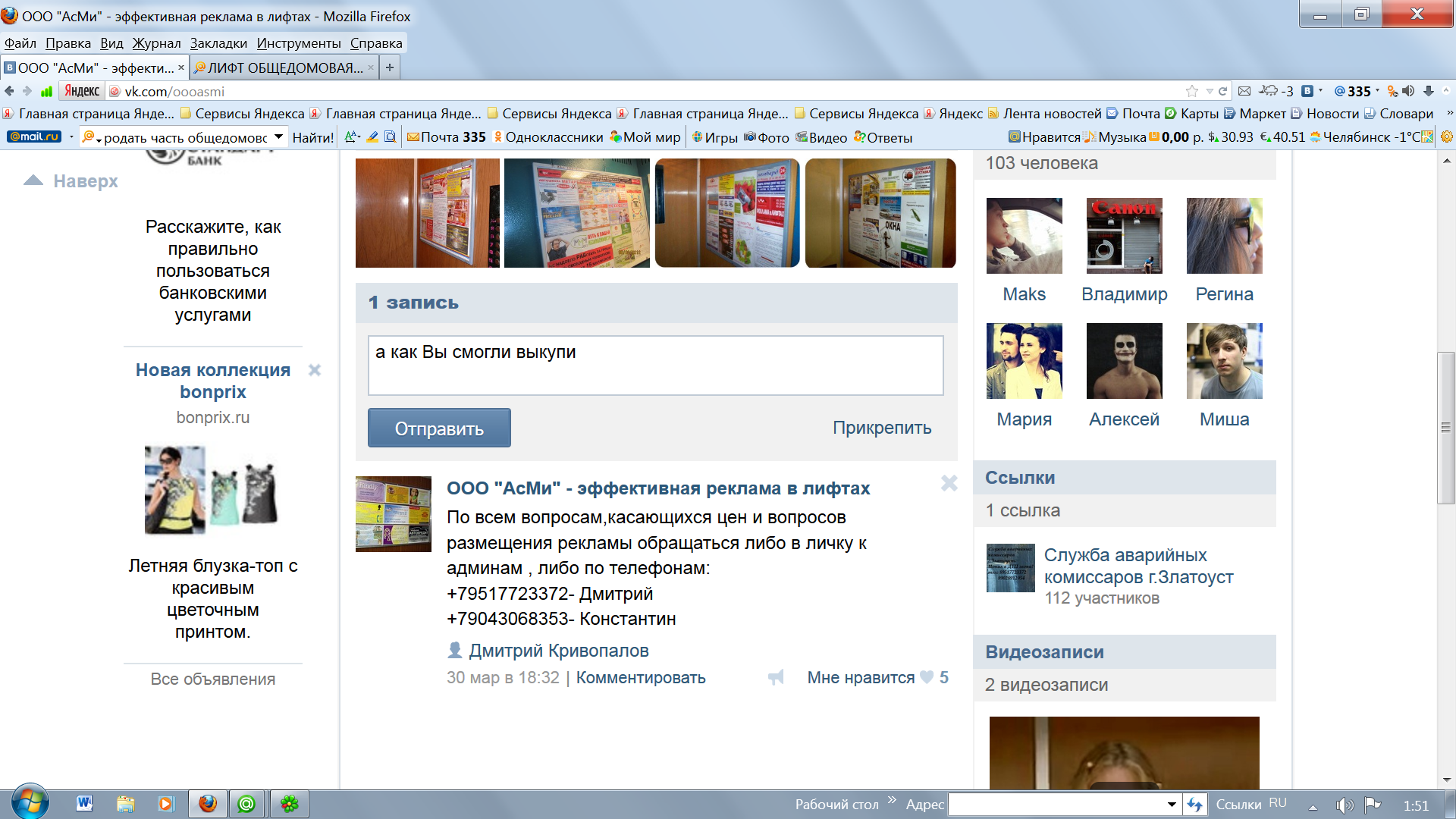Show more bookmarks with the » chevron

pyautogui.click(x=1449, y=113)
